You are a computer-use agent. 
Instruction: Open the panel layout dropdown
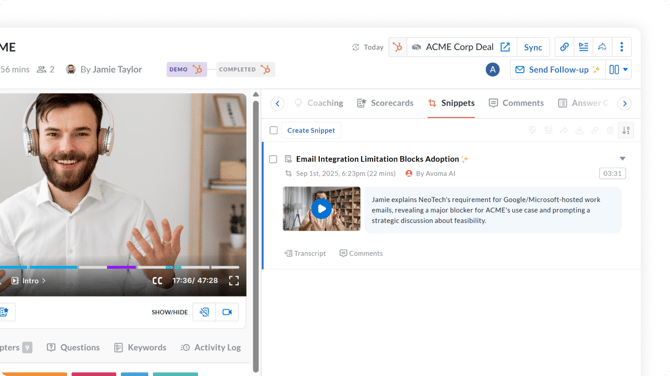618,69
